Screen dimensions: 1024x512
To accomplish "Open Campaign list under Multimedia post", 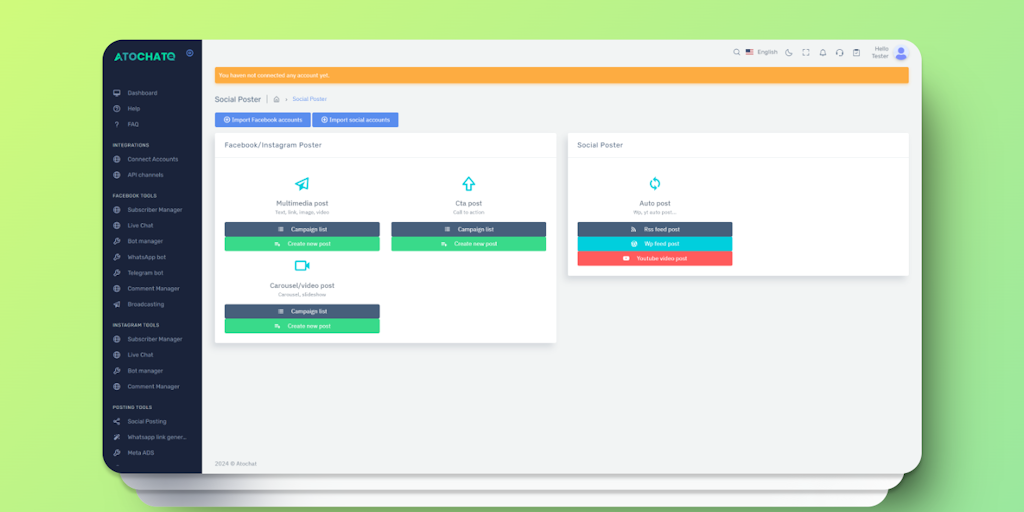I will point(302,229).
